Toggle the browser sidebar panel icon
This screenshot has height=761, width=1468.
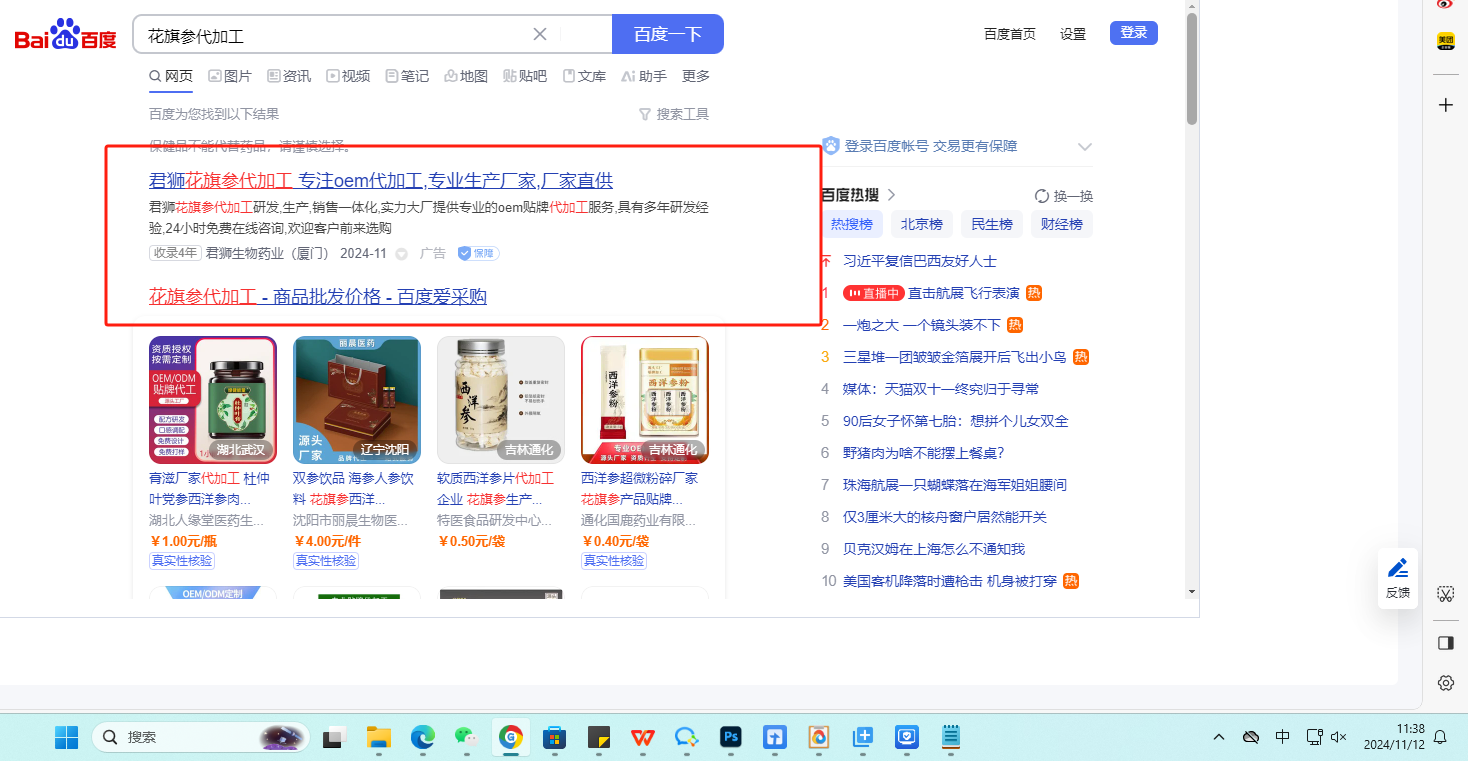(x=1445, y=643)
